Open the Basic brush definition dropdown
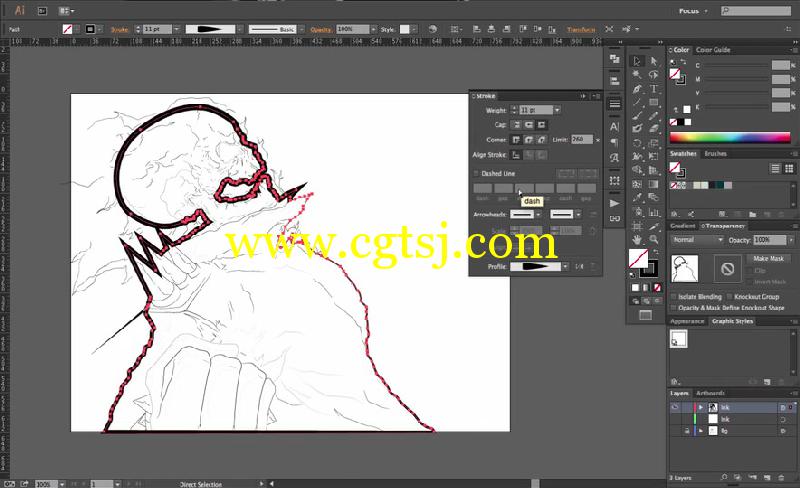 [x=302, y=29]
